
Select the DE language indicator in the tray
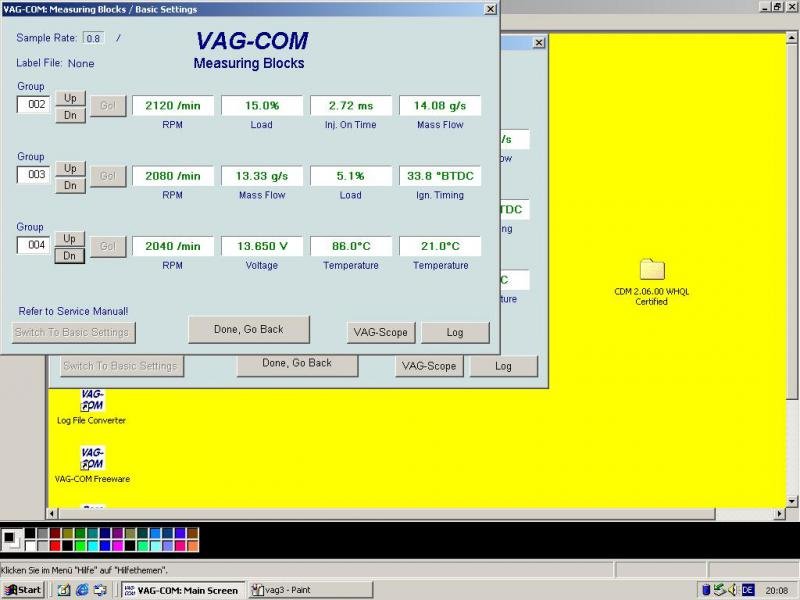click(x=749, y=589)
